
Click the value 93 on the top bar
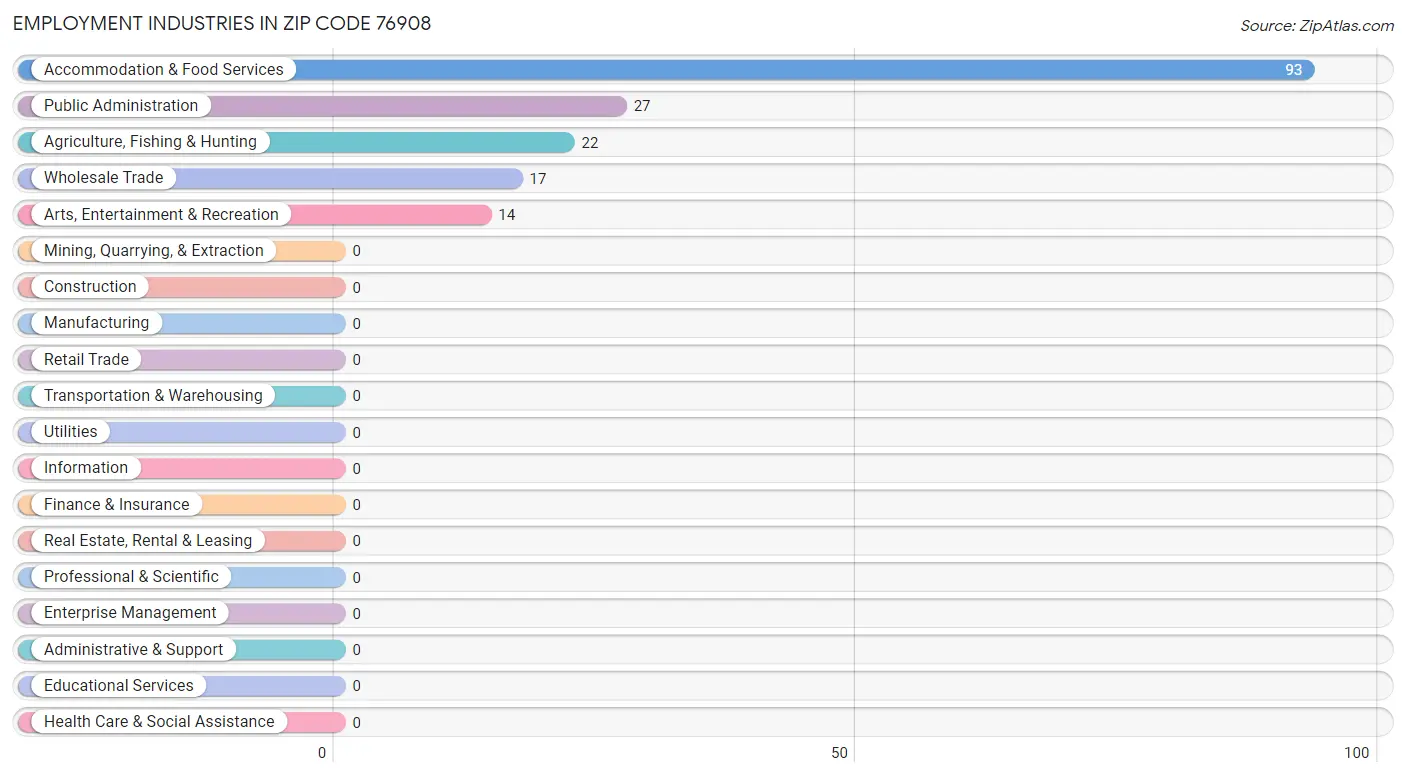click(1294, 70)
